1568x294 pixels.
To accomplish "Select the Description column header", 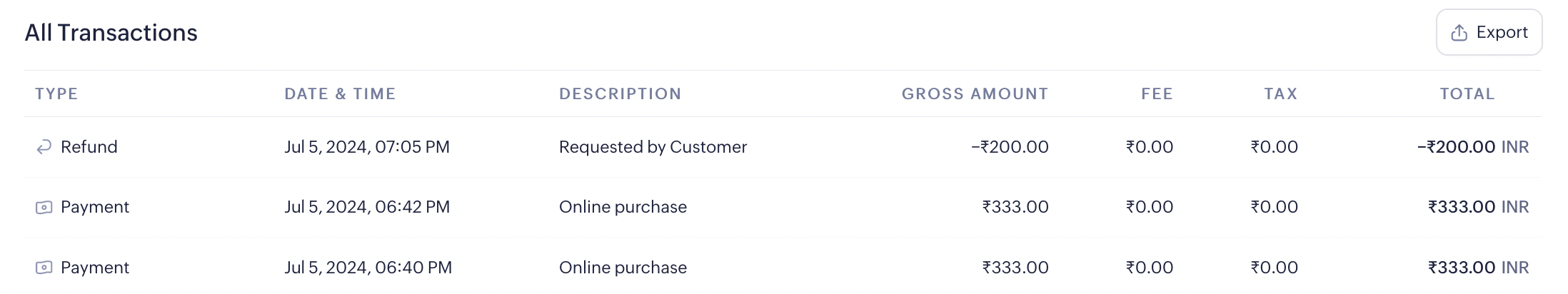I will point(620,93).
